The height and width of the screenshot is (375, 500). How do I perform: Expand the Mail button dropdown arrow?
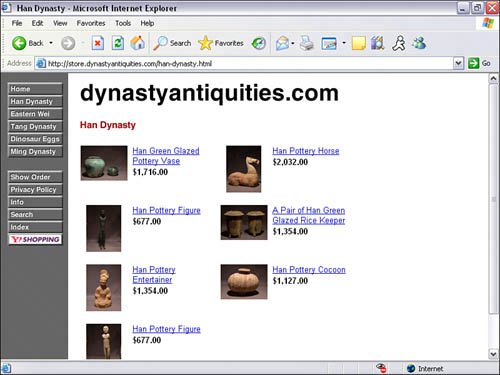(x=293, y=43)
